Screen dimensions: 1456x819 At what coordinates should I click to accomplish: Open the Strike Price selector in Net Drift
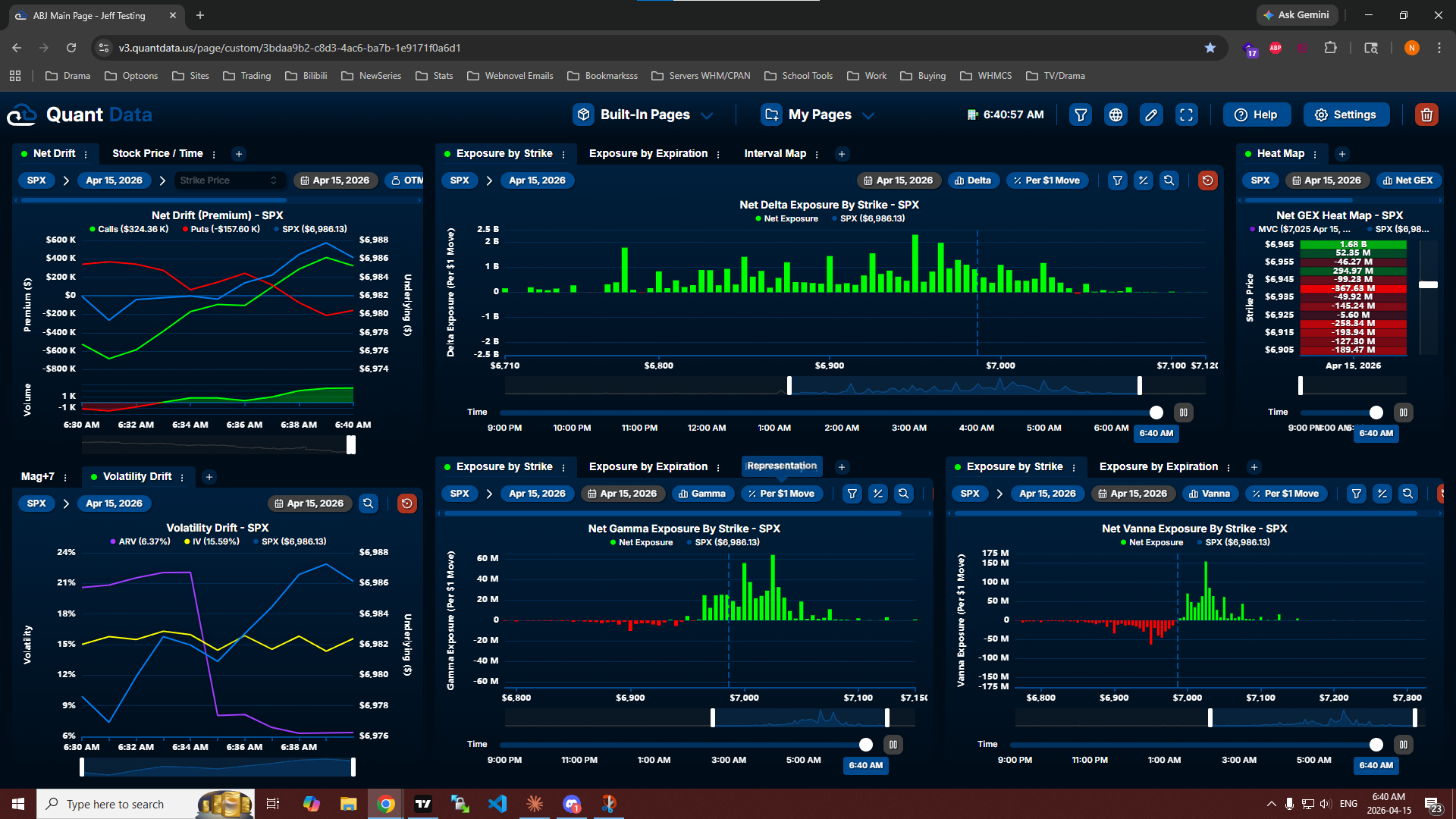(x=228, y=180)
